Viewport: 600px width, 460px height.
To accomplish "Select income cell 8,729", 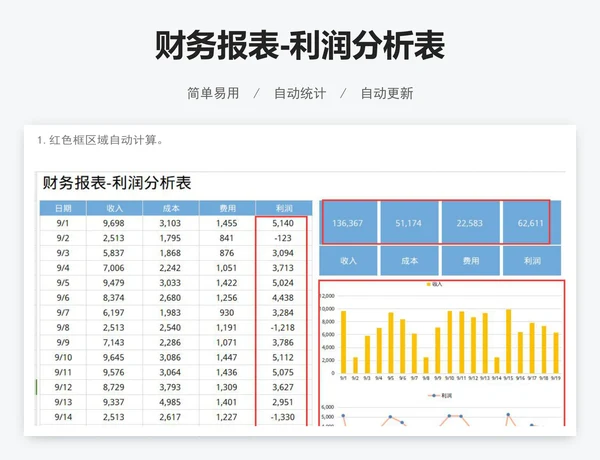I will pos(114,387).
